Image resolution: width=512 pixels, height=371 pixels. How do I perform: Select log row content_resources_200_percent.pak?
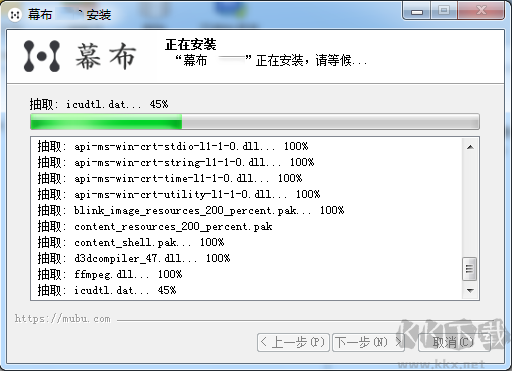click(155, 226)
